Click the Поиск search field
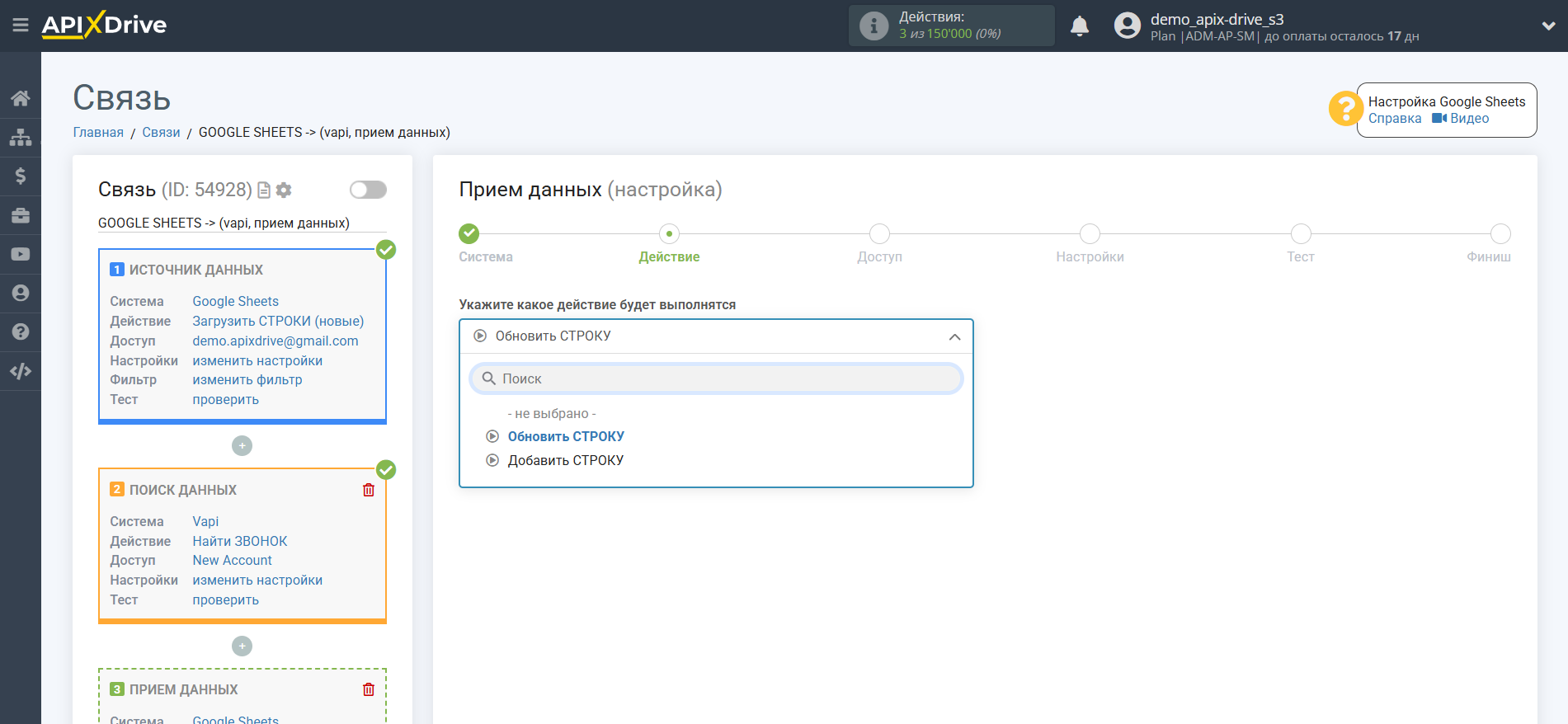The width and height of the screenshot is (1568, 724). (716, 379)
